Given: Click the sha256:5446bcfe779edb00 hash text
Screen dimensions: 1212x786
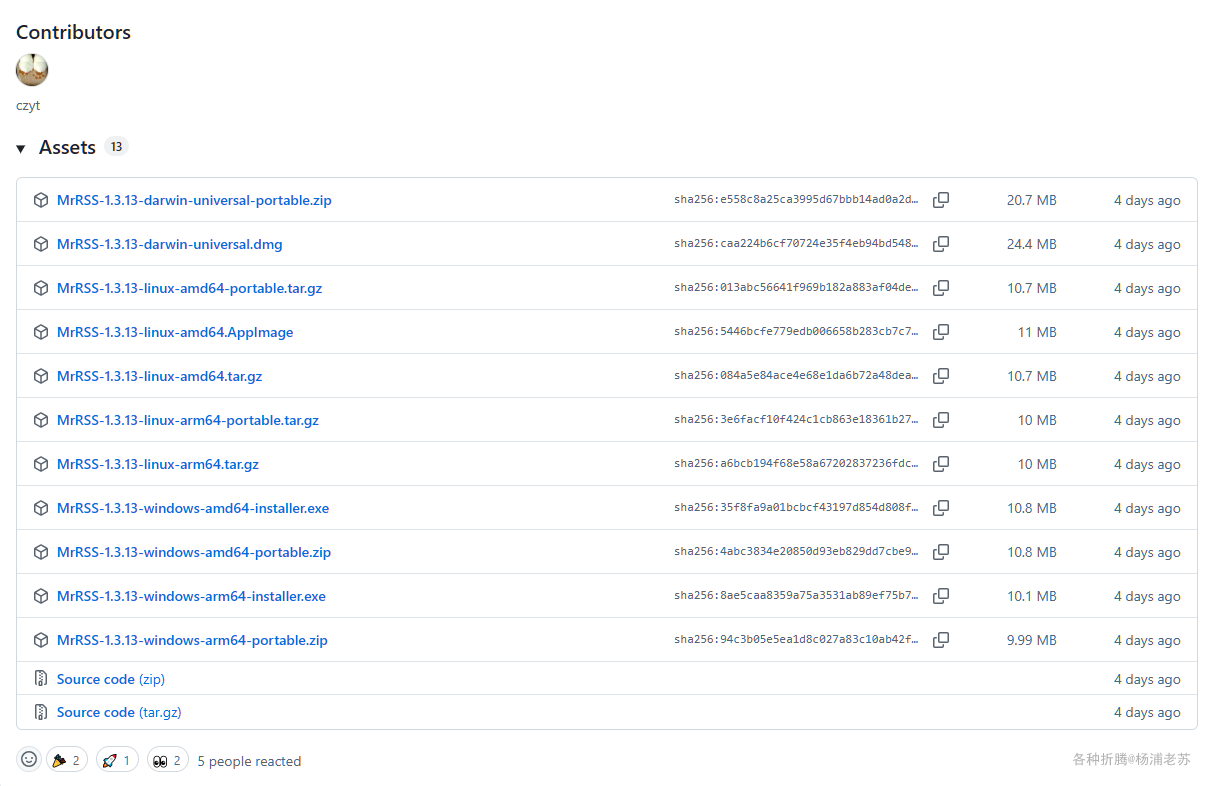Looking at the screenshot, I should point(796,332).
